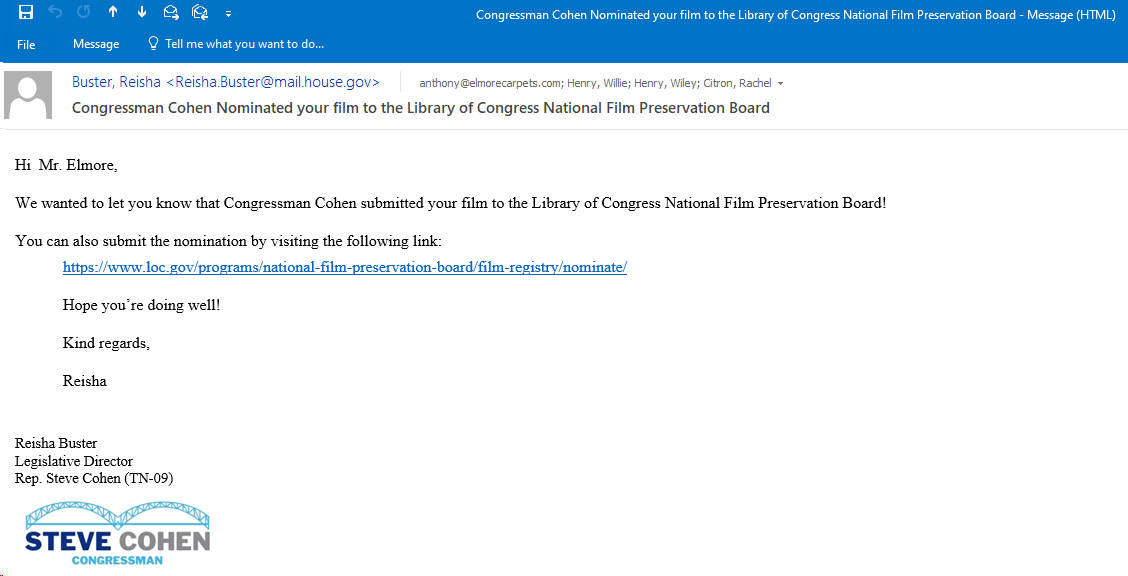
Task: Switch to the Message ribbon tab
Action: 96,44
